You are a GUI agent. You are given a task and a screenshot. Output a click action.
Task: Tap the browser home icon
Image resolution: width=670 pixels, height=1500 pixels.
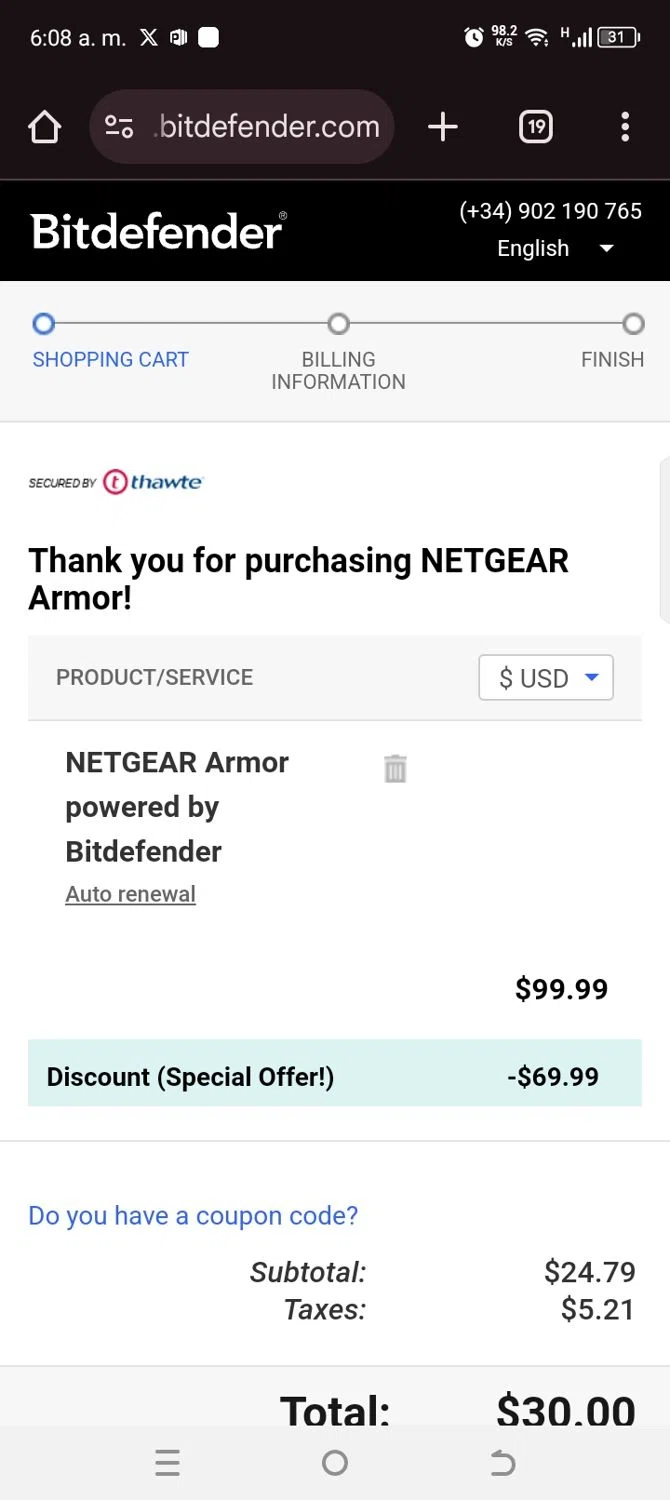(x=45, y=127)
